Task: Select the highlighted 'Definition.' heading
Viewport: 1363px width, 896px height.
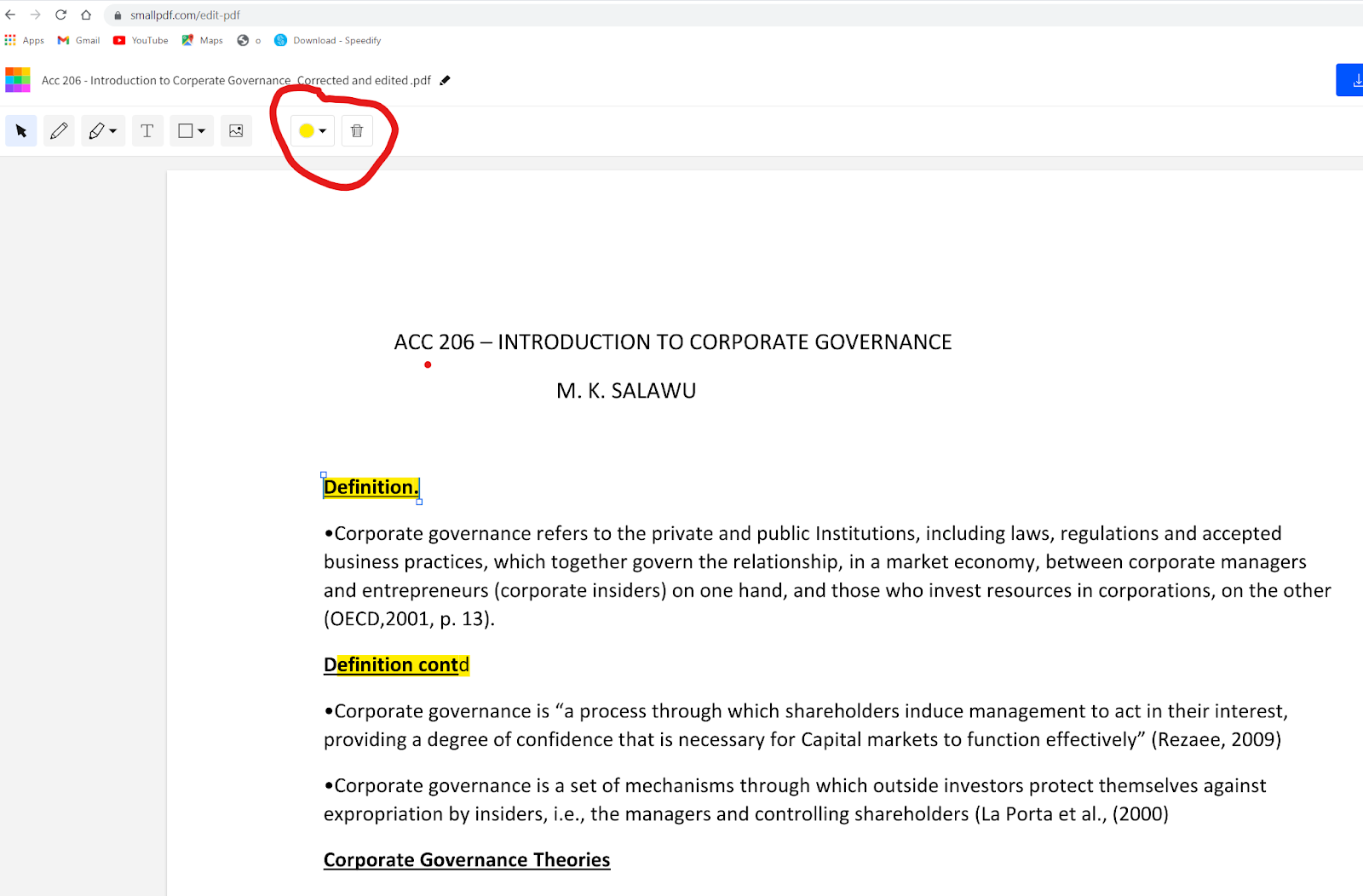Action: 371,487
